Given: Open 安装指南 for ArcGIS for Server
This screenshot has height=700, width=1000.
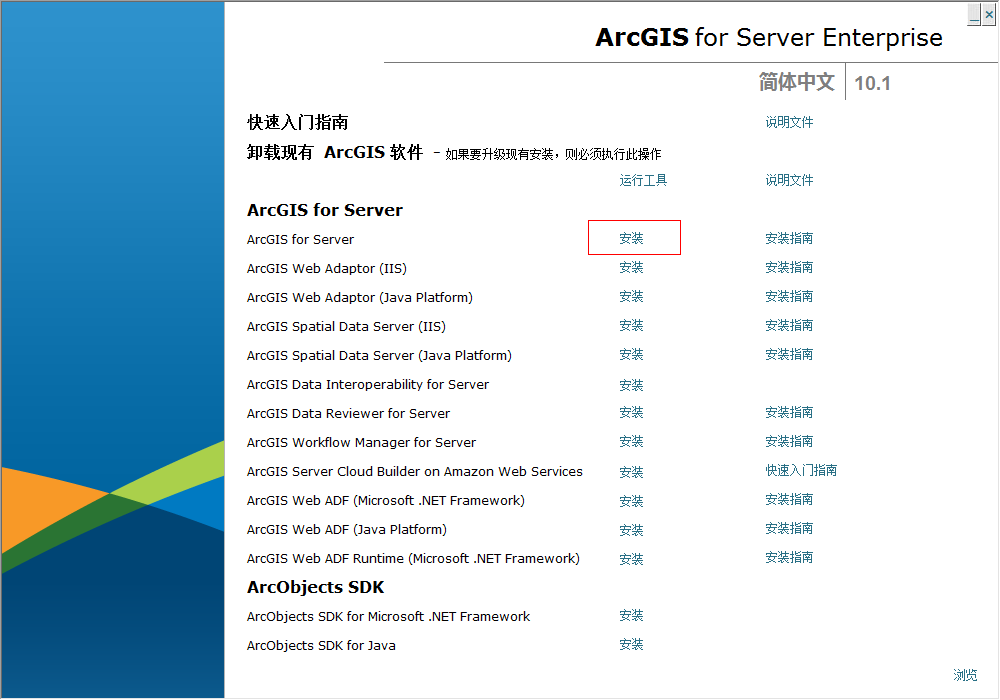Looking at the screenshot, I should click(789, 238).
